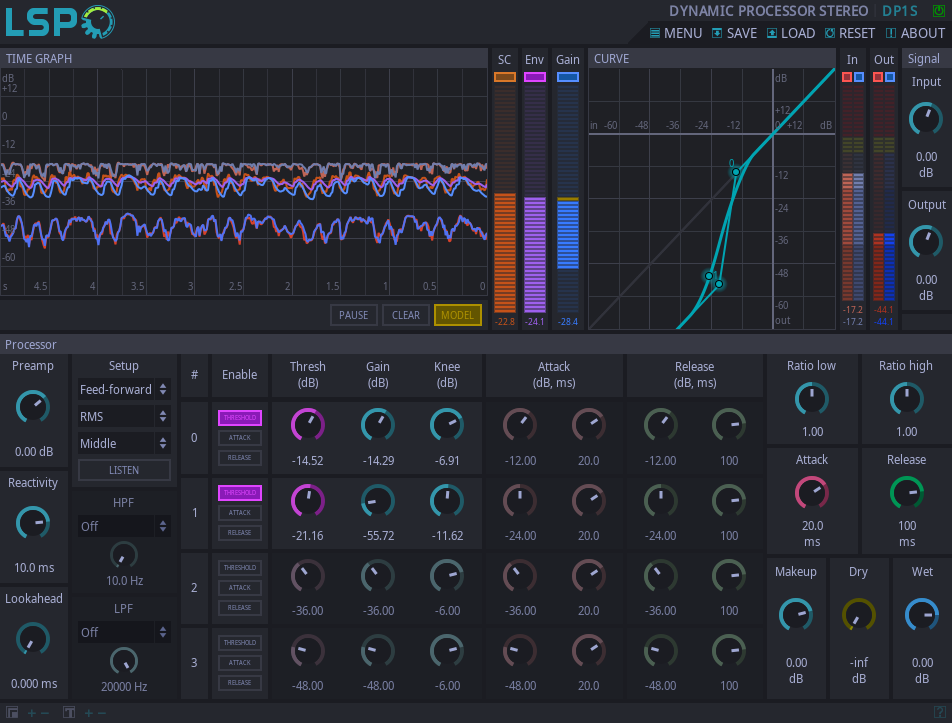This screenshot has width=952, height=723.
Task: Enable ATTACK on row 1
Action: pyautogui.click(x=240, y=513)
